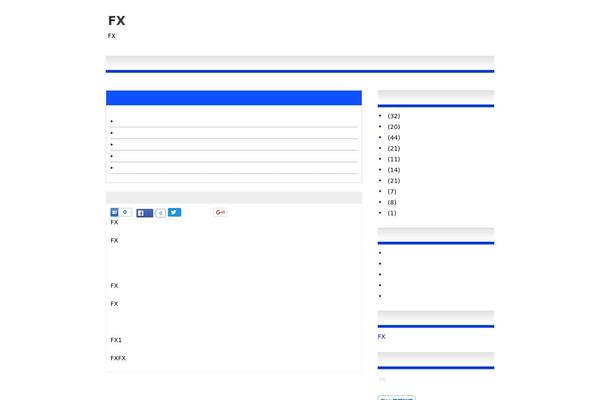The width and height of the screenshot is (600, 400).
Task: Open the category showing (8) posts
Action: coord(392,202)
